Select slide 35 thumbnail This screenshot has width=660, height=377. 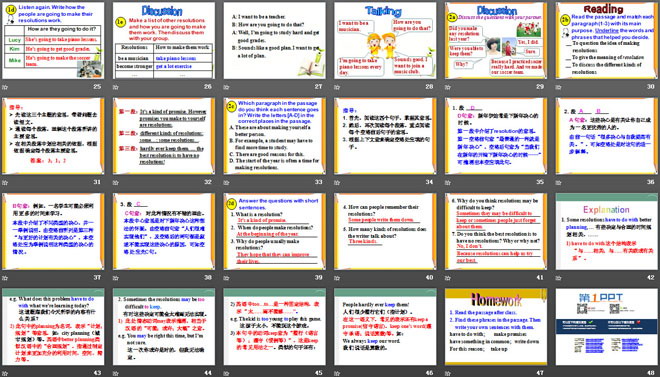point(496,136)
